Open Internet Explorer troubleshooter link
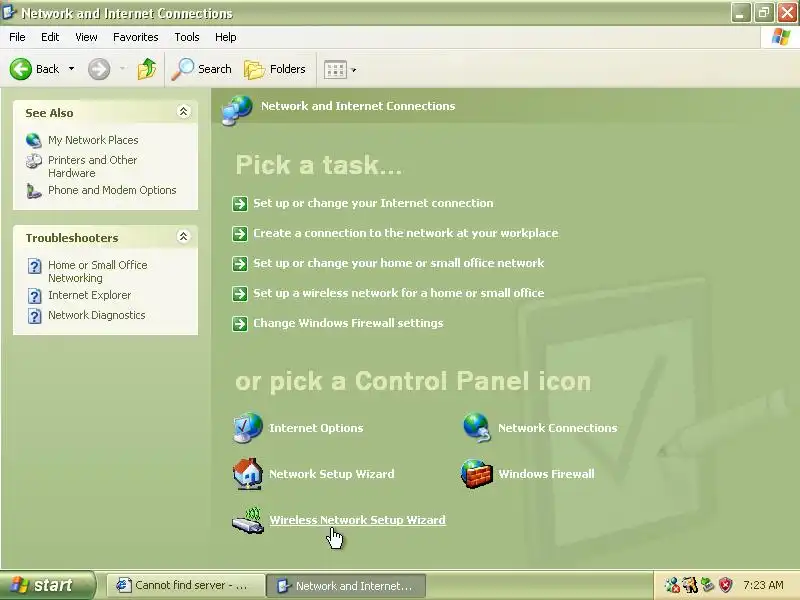Viewport: 800px width, 600px height. (89, 295)
